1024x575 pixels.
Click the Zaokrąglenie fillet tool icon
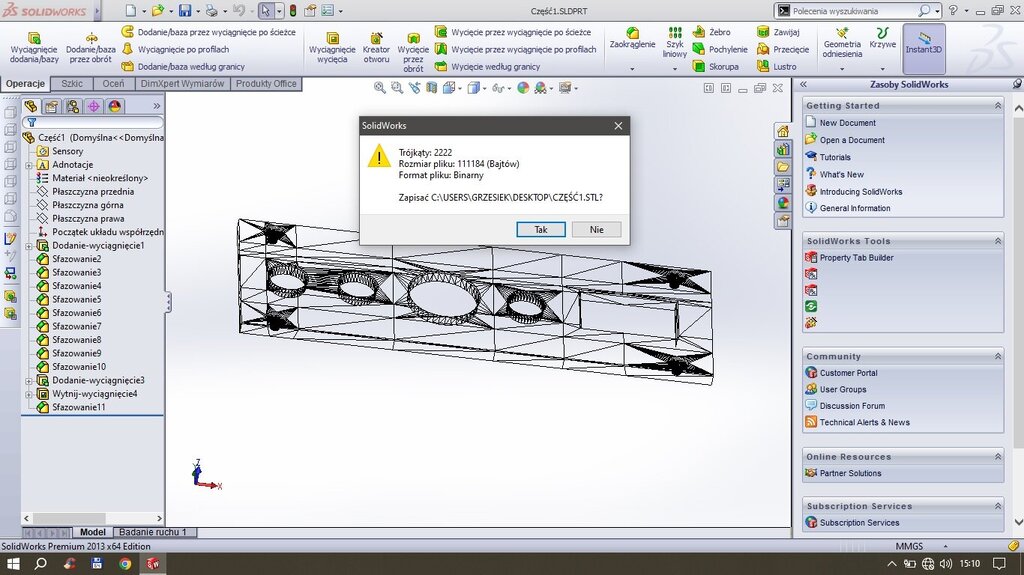[632, 32]
